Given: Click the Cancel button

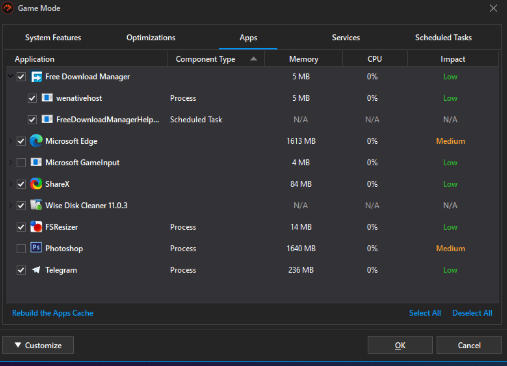Looking at the screenshot, I should [469, 345].
